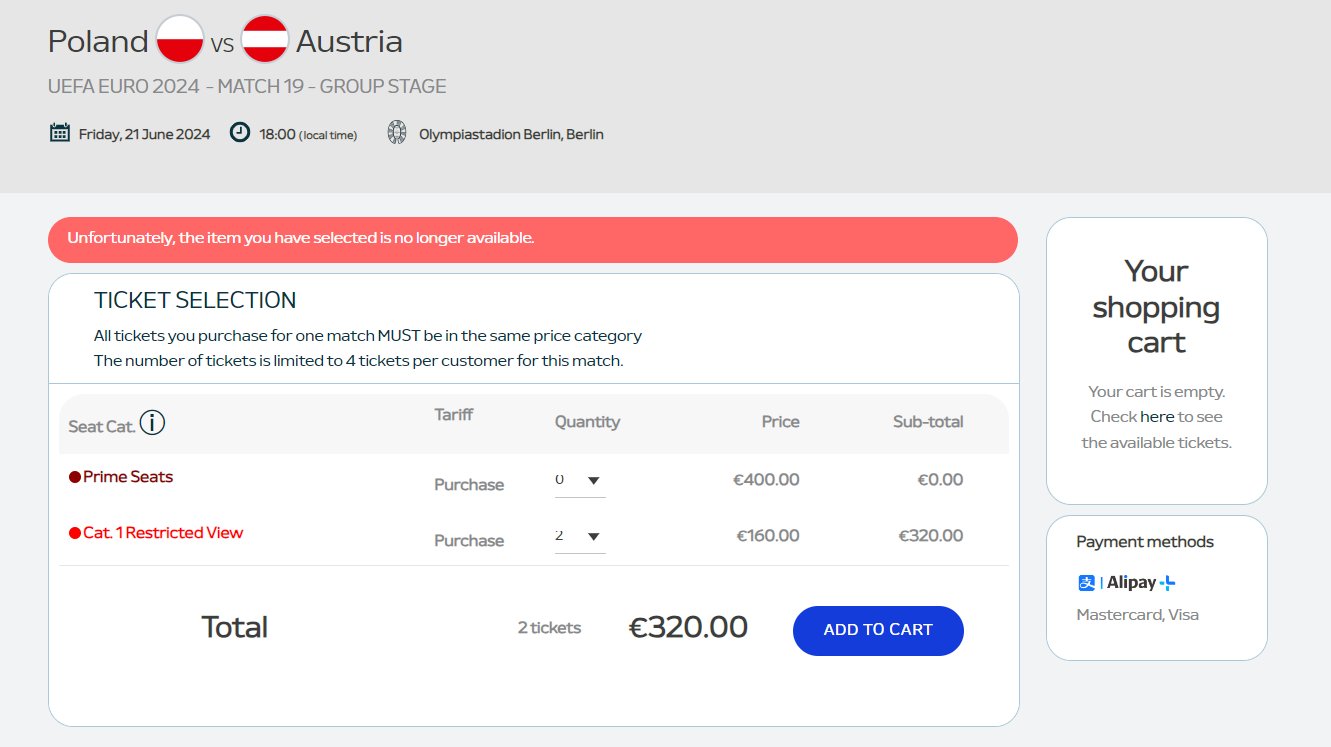The image size is (1331, 747).
Task: Click the red Cat. 1 color dot
Action: pos(74,533)
